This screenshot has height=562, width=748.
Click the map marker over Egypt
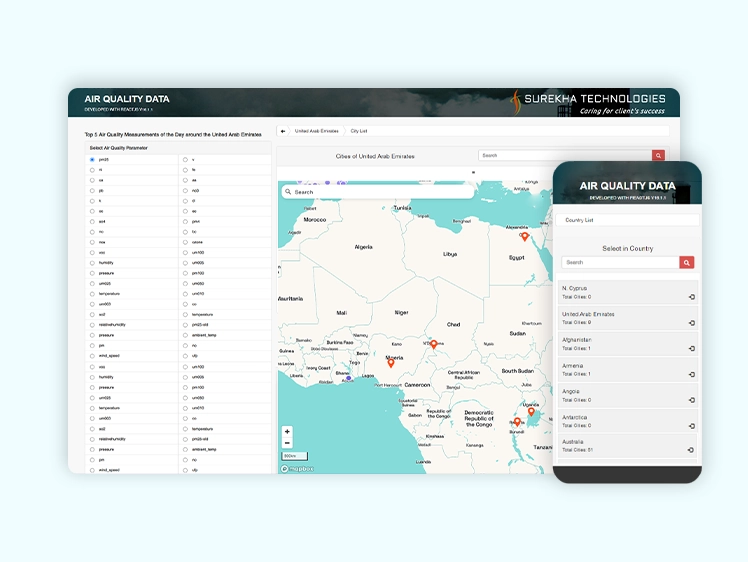point(525,236)
